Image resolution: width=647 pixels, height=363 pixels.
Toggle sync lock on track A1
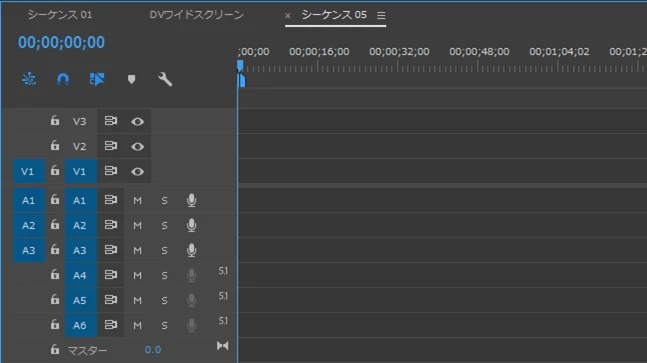click(111, 200)
